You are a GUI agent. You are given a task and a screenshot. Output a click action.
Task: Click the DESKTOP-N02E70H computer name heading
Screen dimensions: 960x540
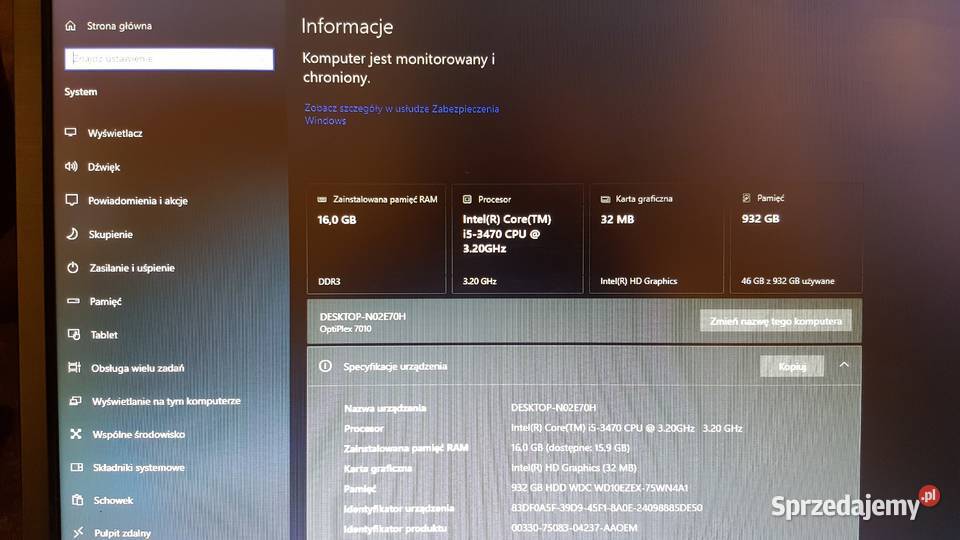[362, 316]
